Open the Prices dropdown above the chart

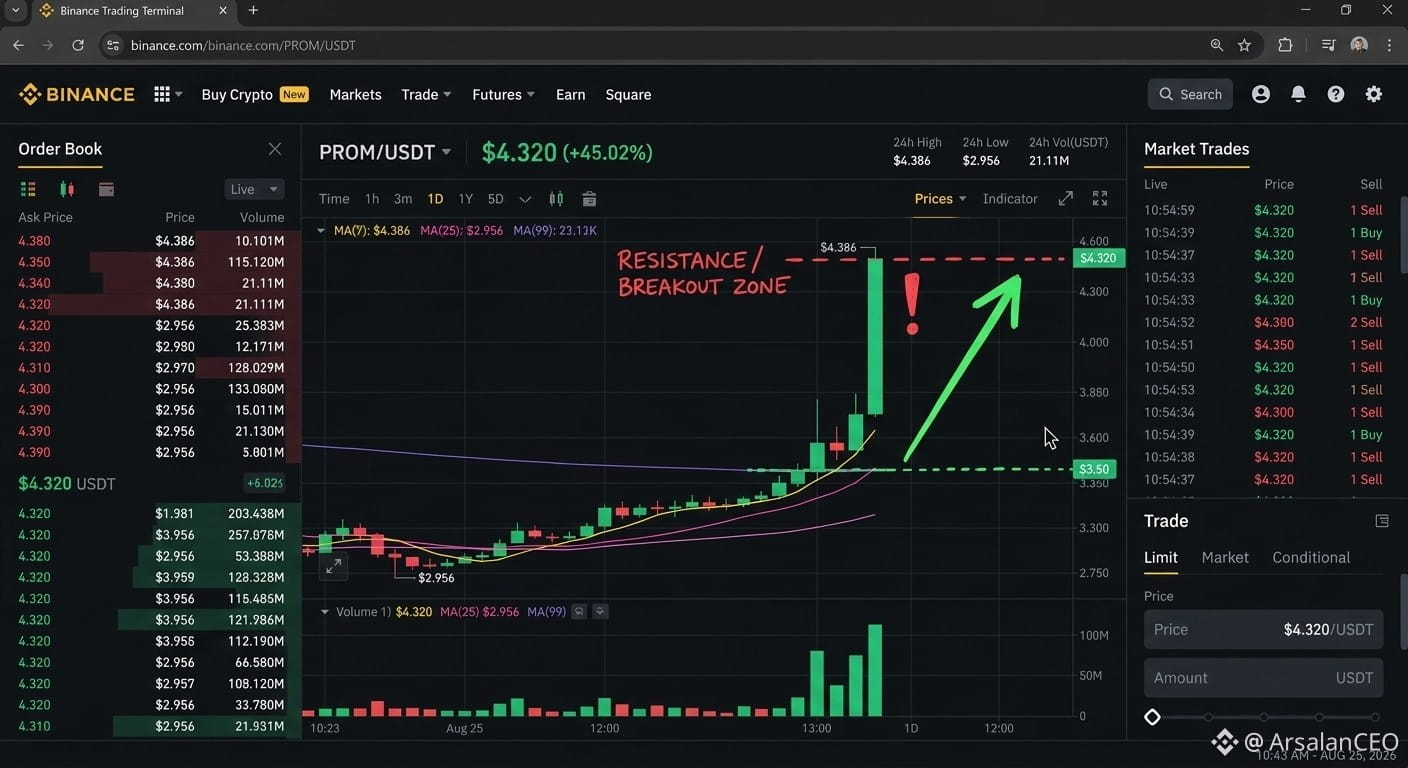pos(940,198)
